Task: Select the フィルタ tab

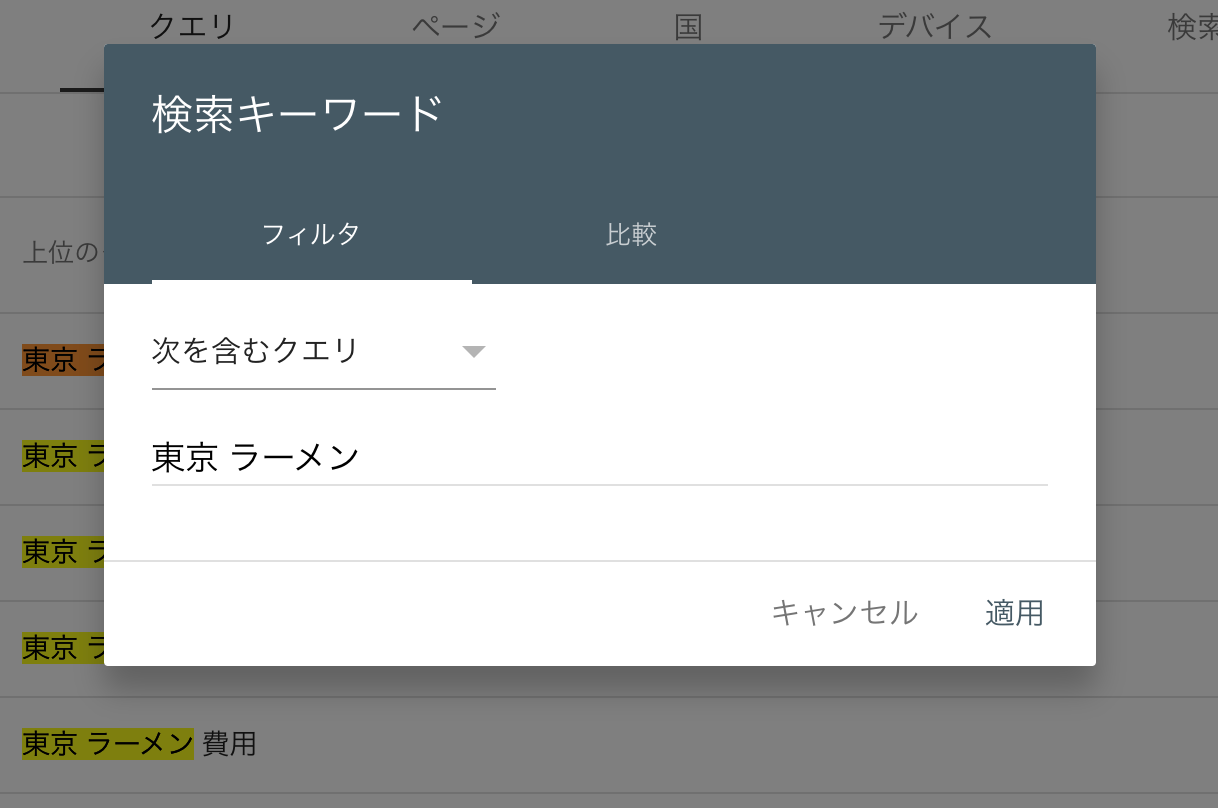Action: 311,234
